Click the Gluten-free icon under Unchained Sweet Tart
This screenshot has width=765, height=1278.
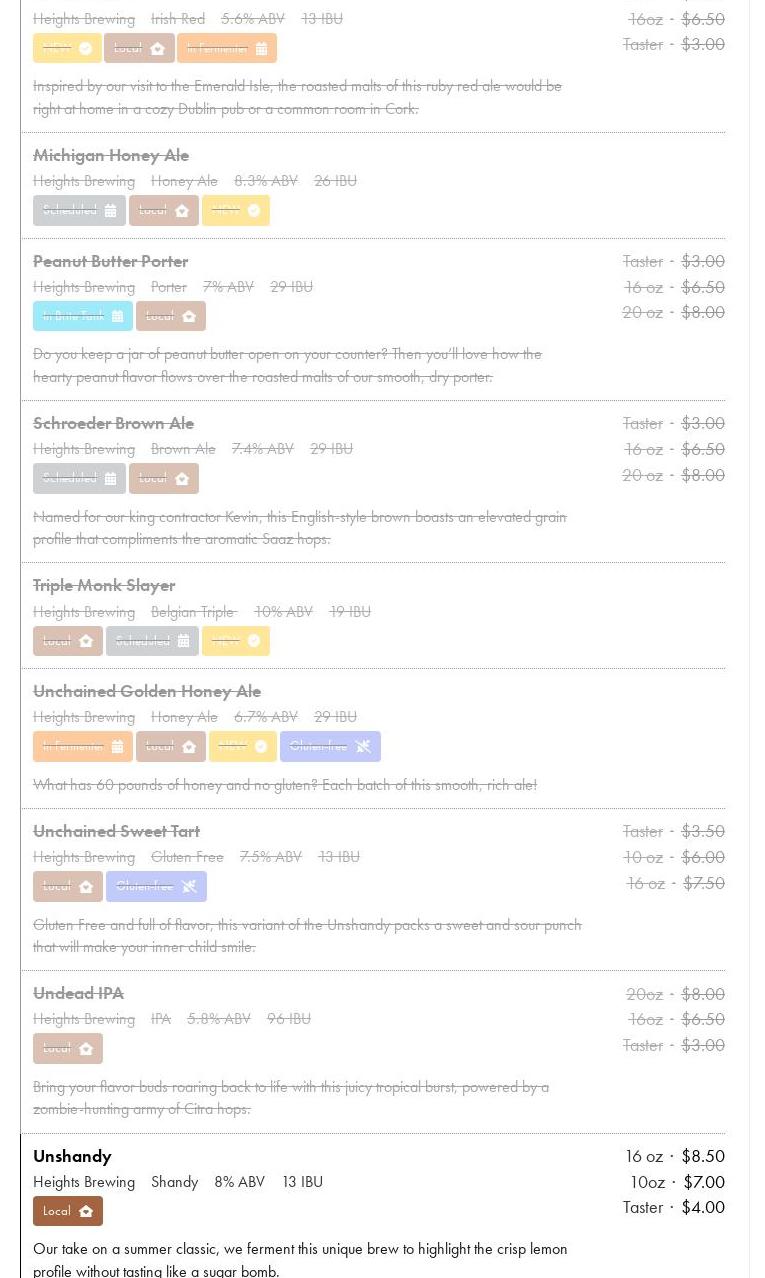[x=189, y=886]
